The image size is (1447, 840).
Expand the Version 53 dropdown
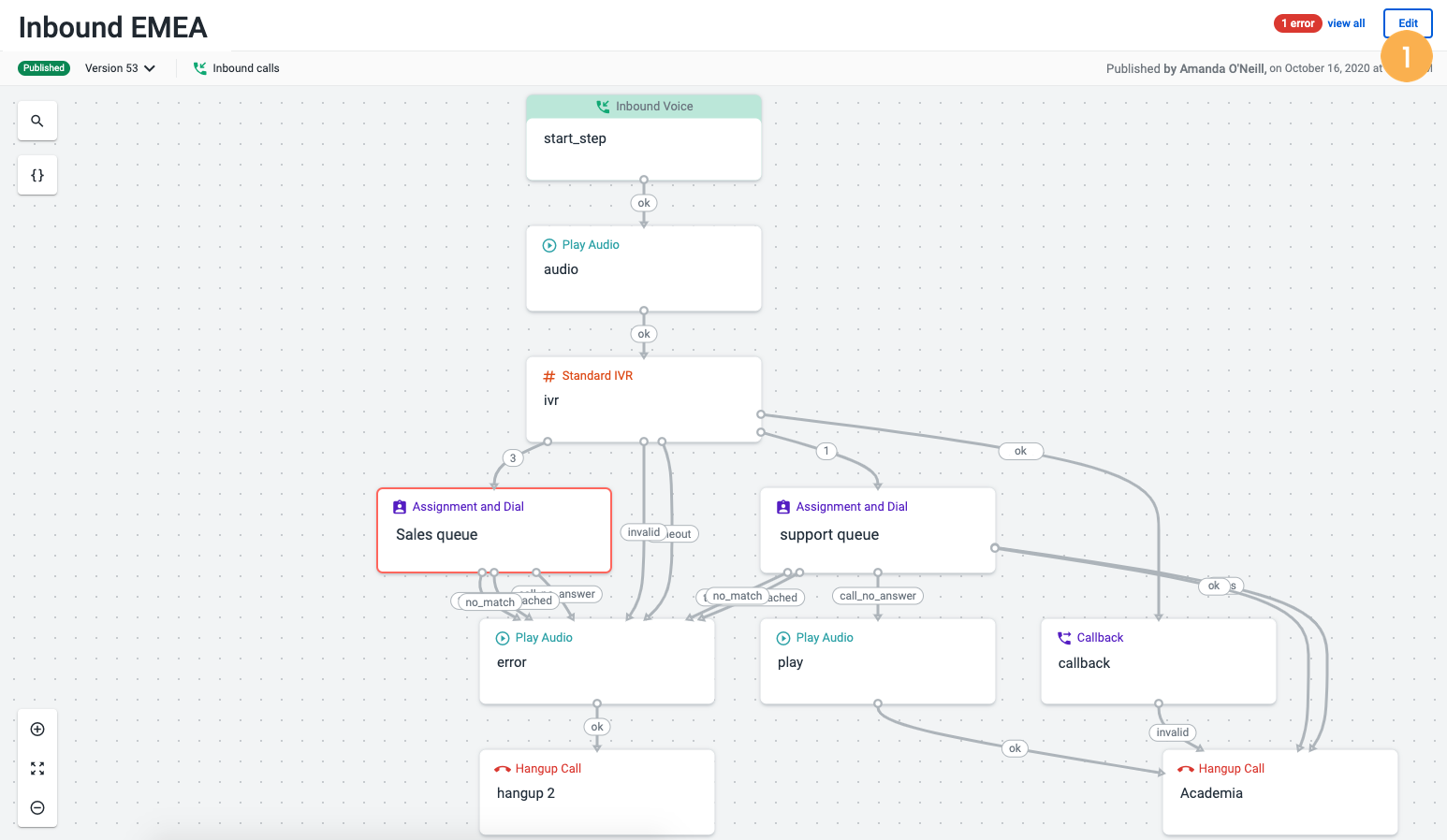[120, 68]
